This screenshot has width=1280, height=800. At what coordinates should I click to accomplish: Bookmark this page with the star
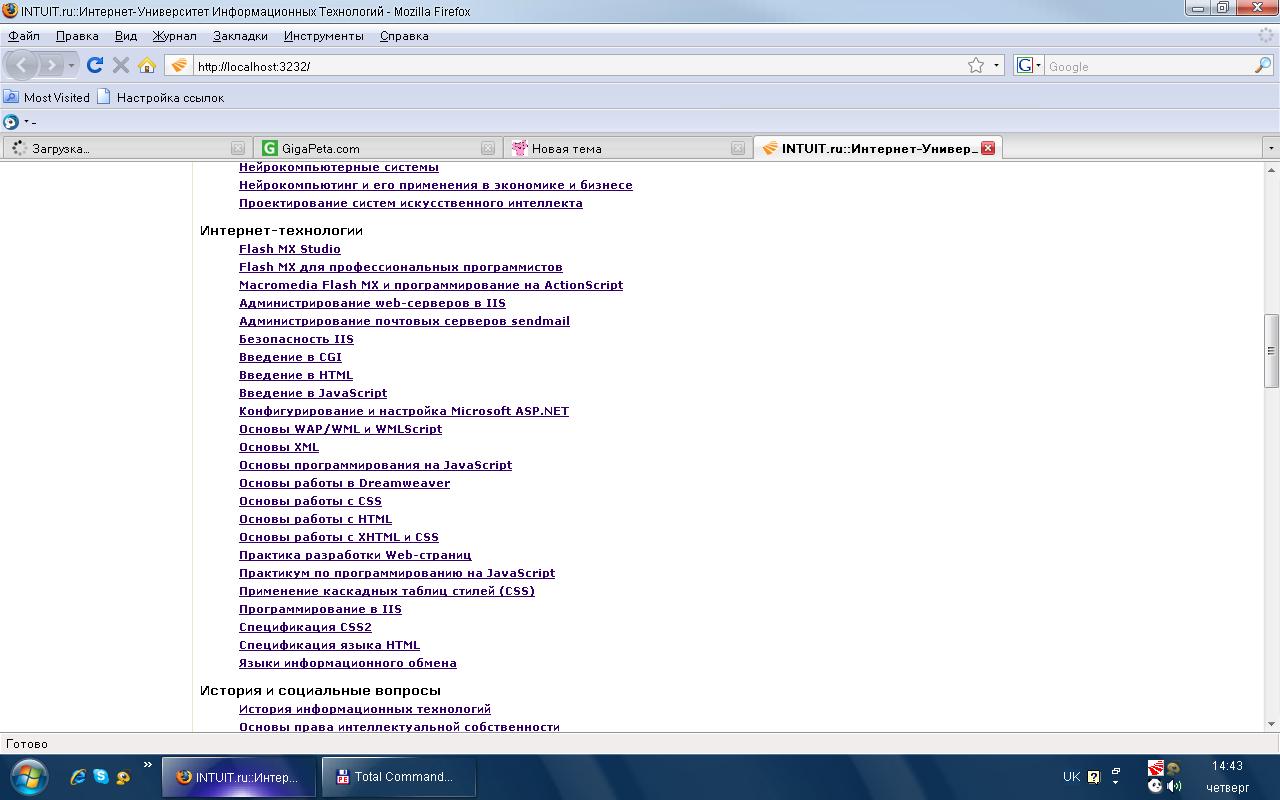(x=976, y=66)
